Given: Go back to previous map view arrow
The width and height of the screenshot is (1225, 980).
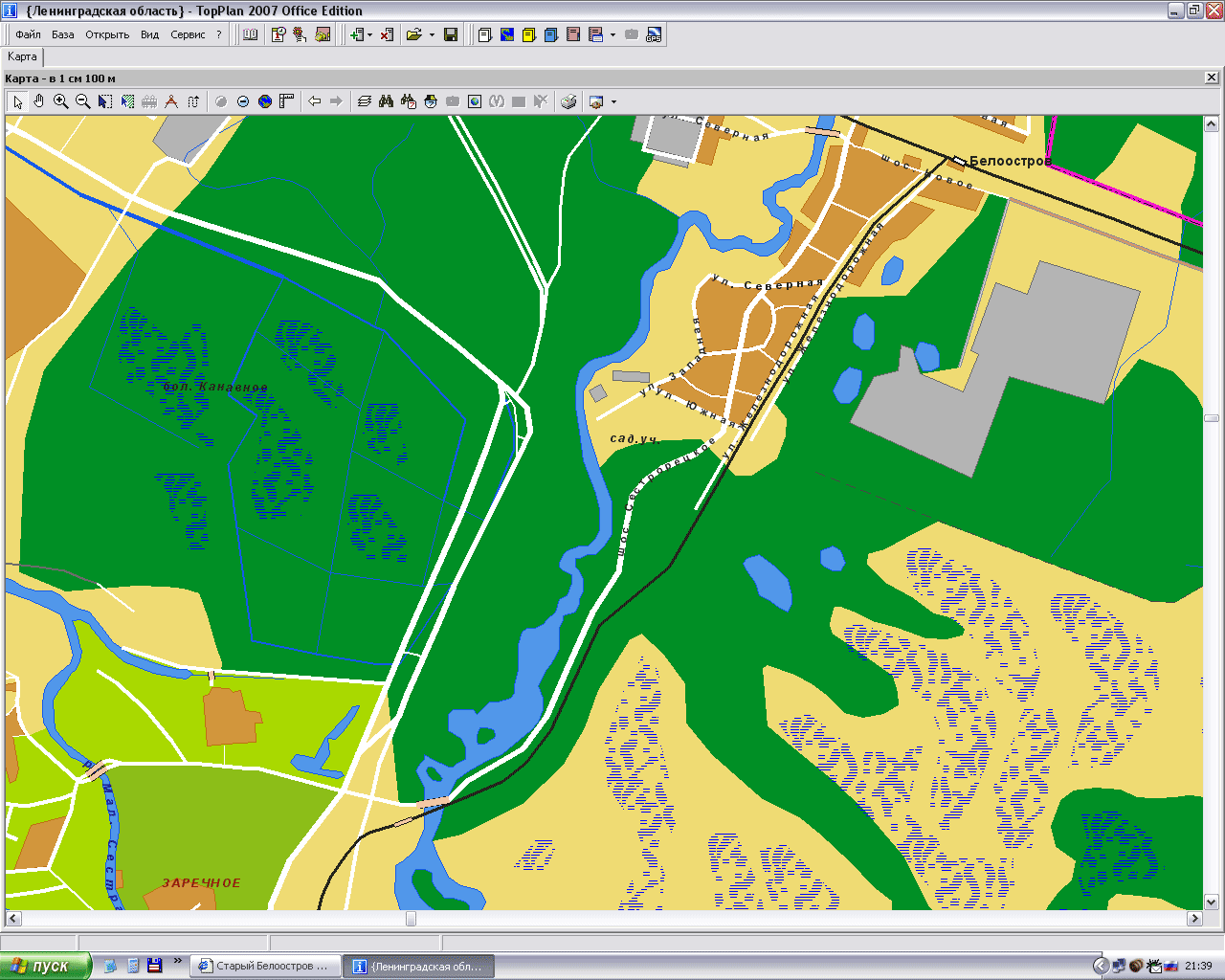Looking at the screenshot, I should click(x=314, y=101).
